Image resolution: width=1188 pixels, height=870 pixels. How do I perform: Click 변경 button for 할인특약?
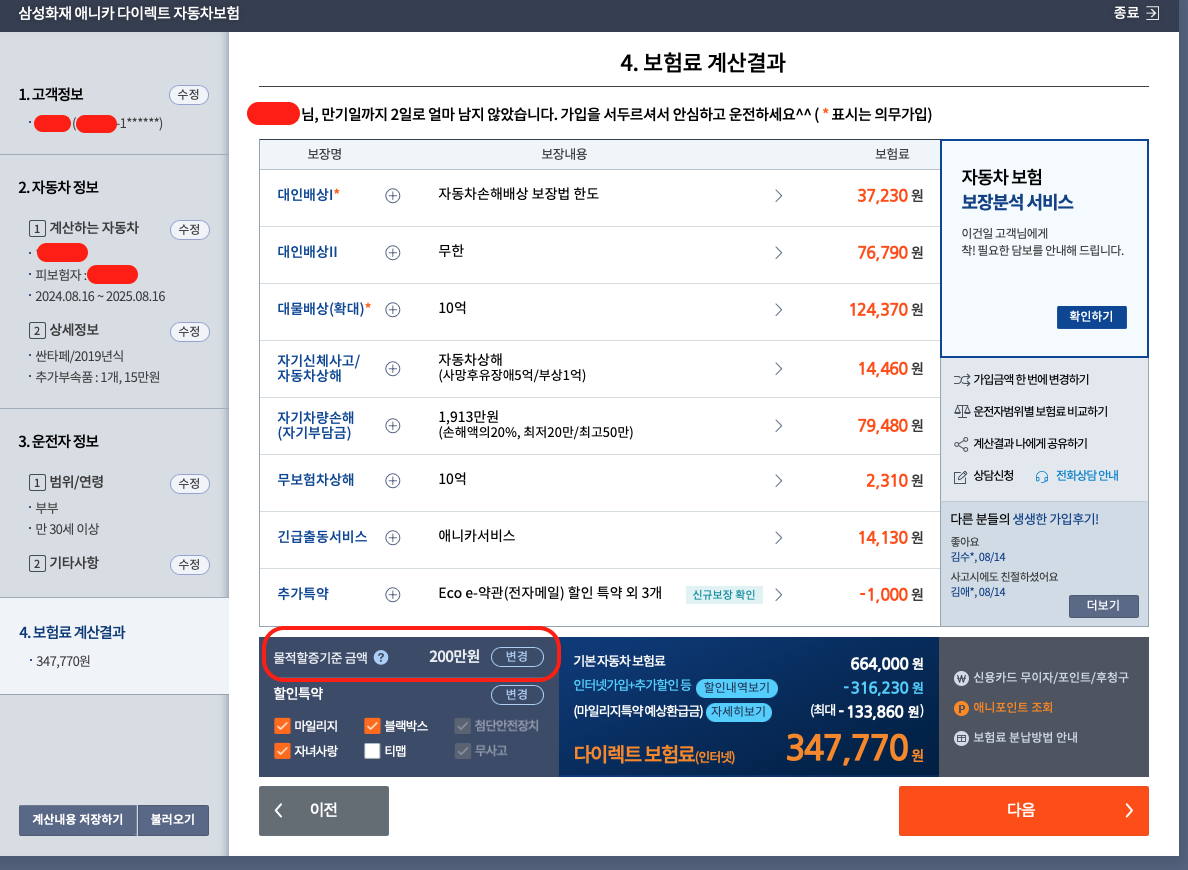pyautogui.click(x=517, y=694)
